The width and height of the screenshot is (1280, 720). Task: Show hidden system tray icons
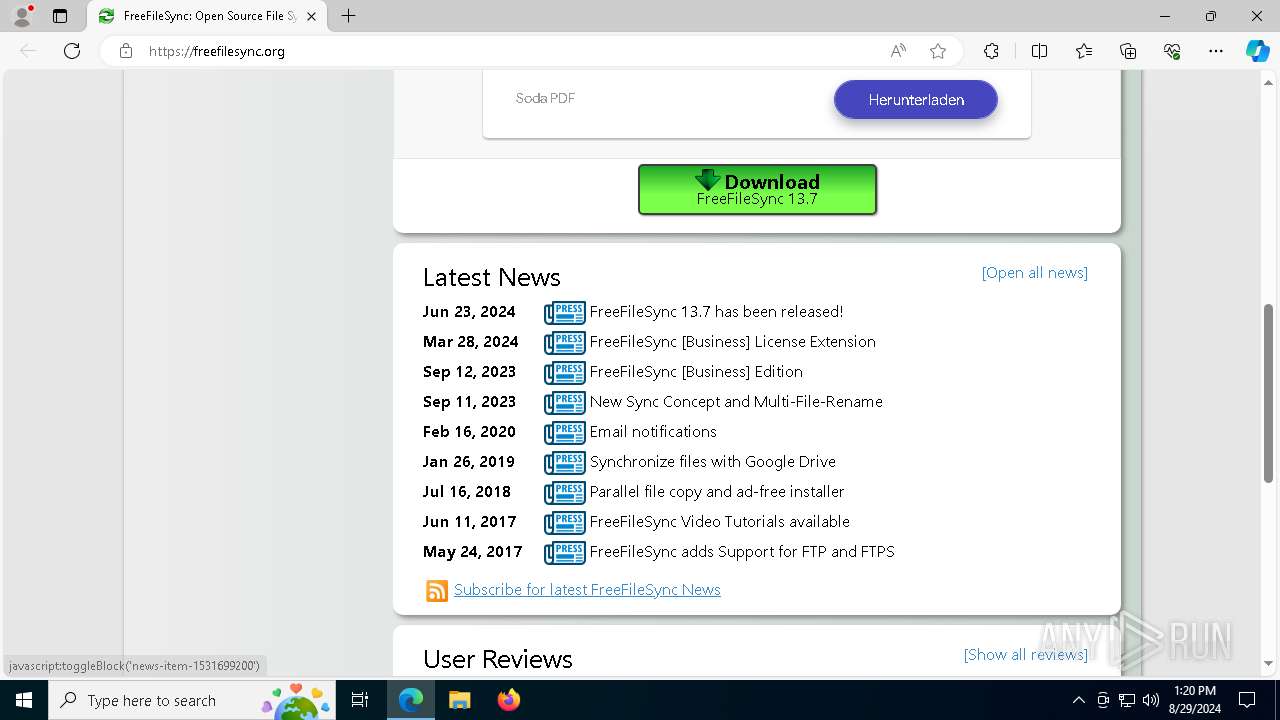click(x=1078, y=700)
